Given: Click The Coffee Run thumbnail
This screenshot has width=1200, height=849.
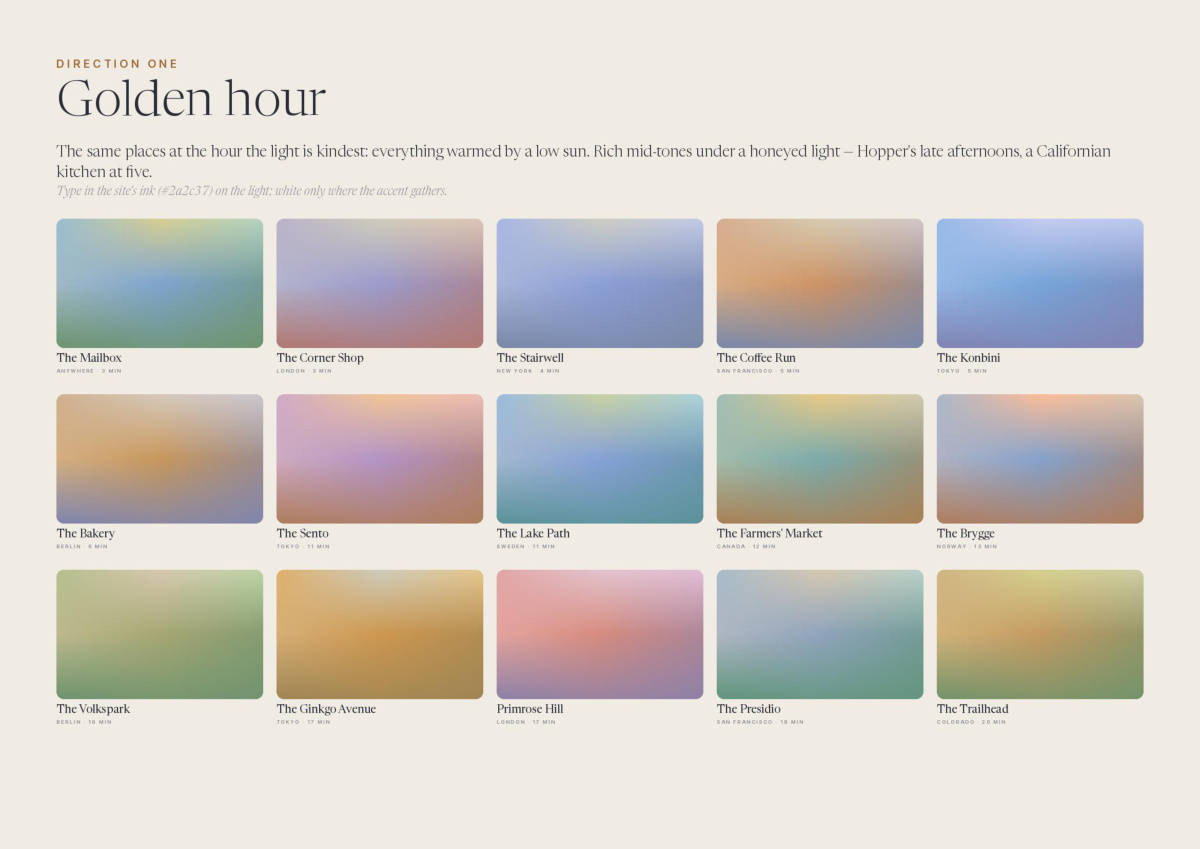Looking at the screenshot, I should coord(820,283).
